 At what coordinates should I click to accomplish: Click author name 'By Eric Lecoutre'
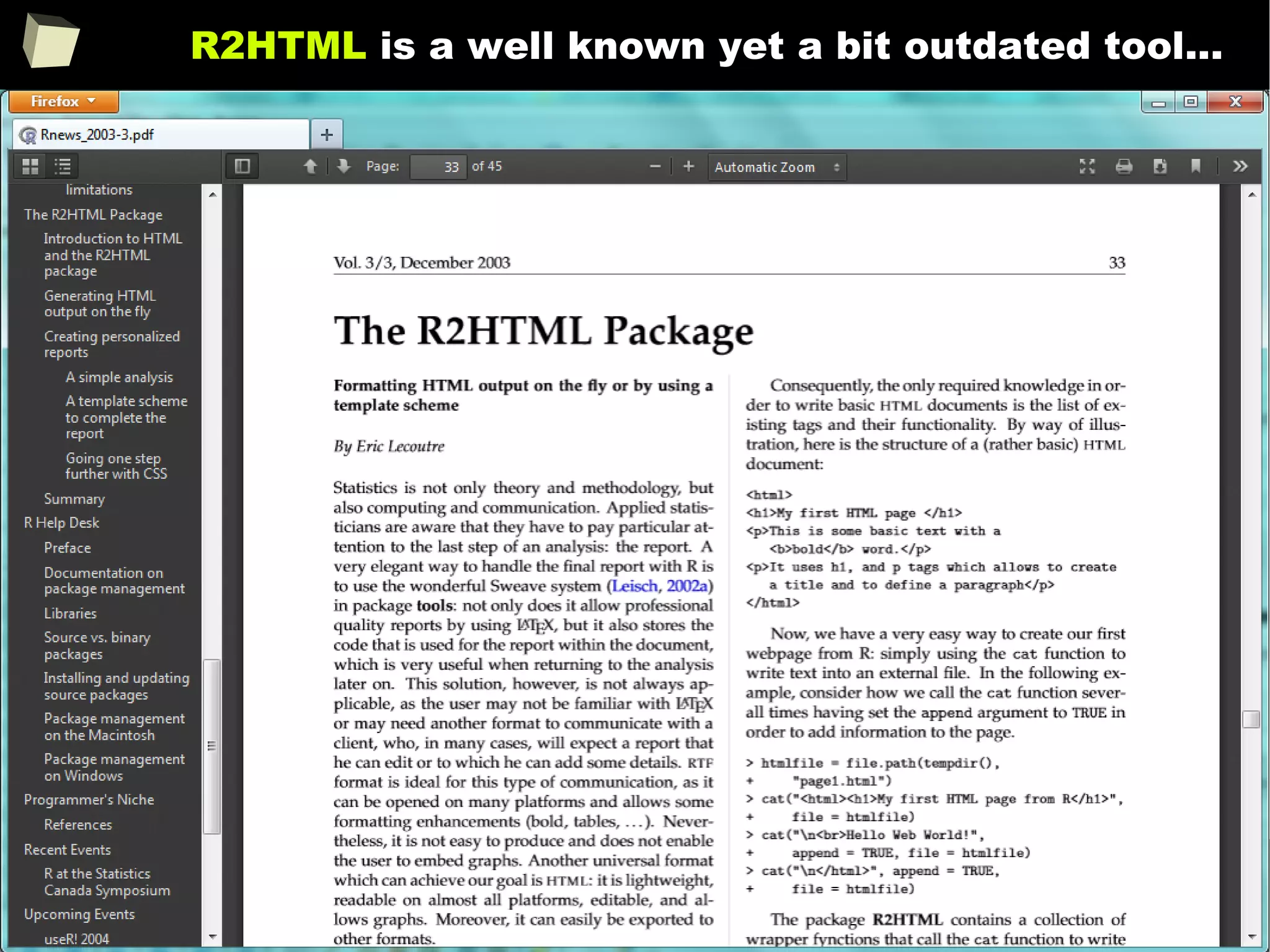click(x=389, y=447)
